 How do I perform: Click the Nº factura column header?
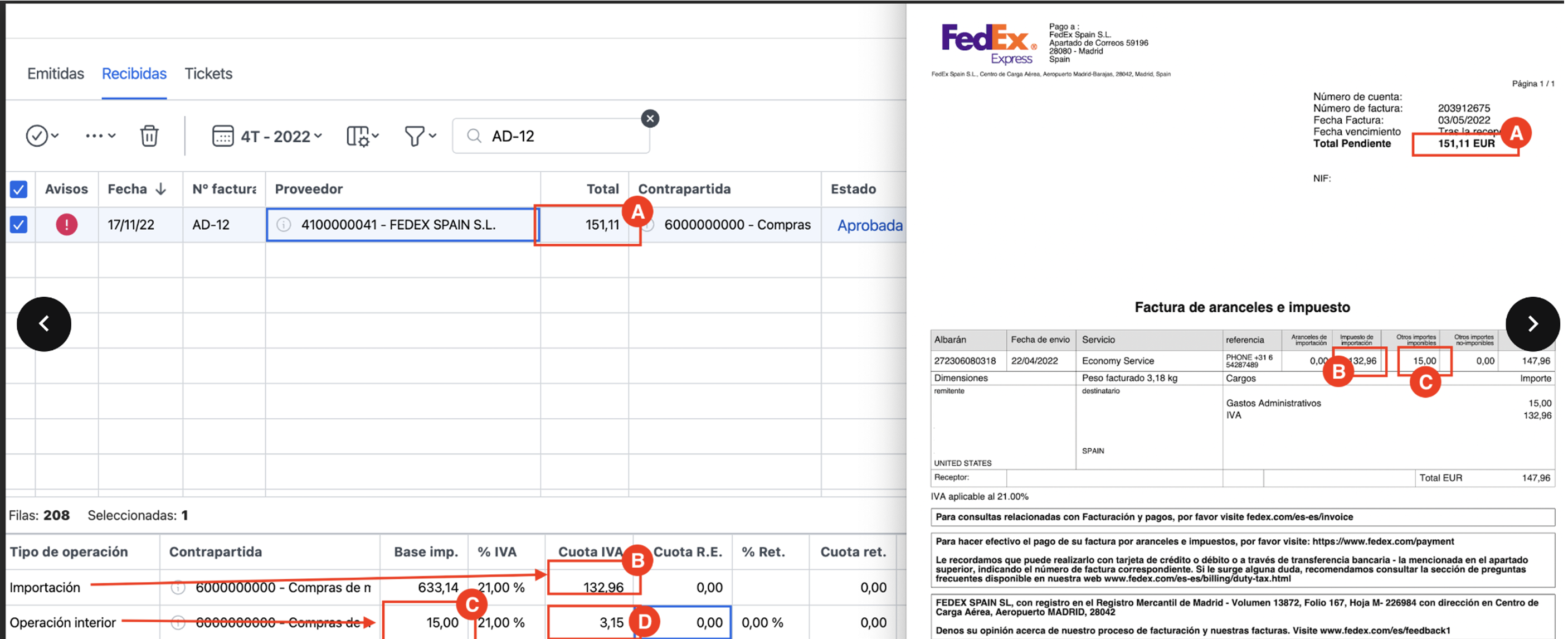click(225, 190)
